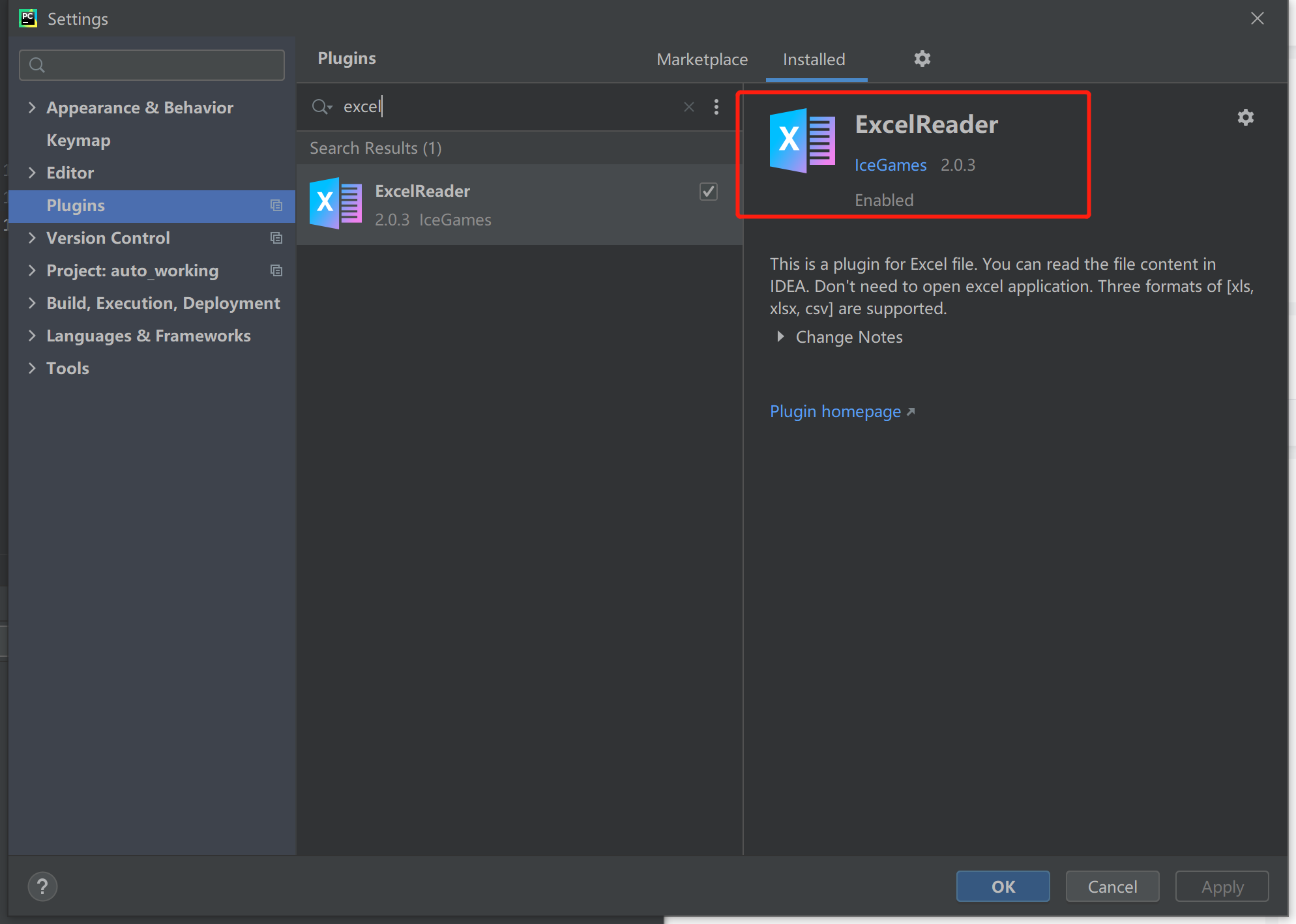Click the project-level icon beside Plugins

[276, 205]
